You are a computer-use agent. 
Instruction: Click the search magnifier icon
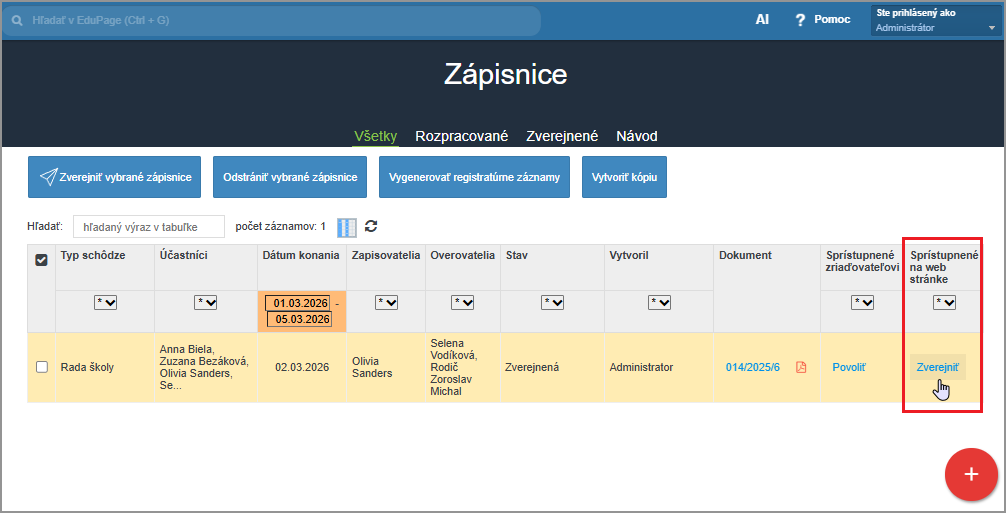(17, 20)
